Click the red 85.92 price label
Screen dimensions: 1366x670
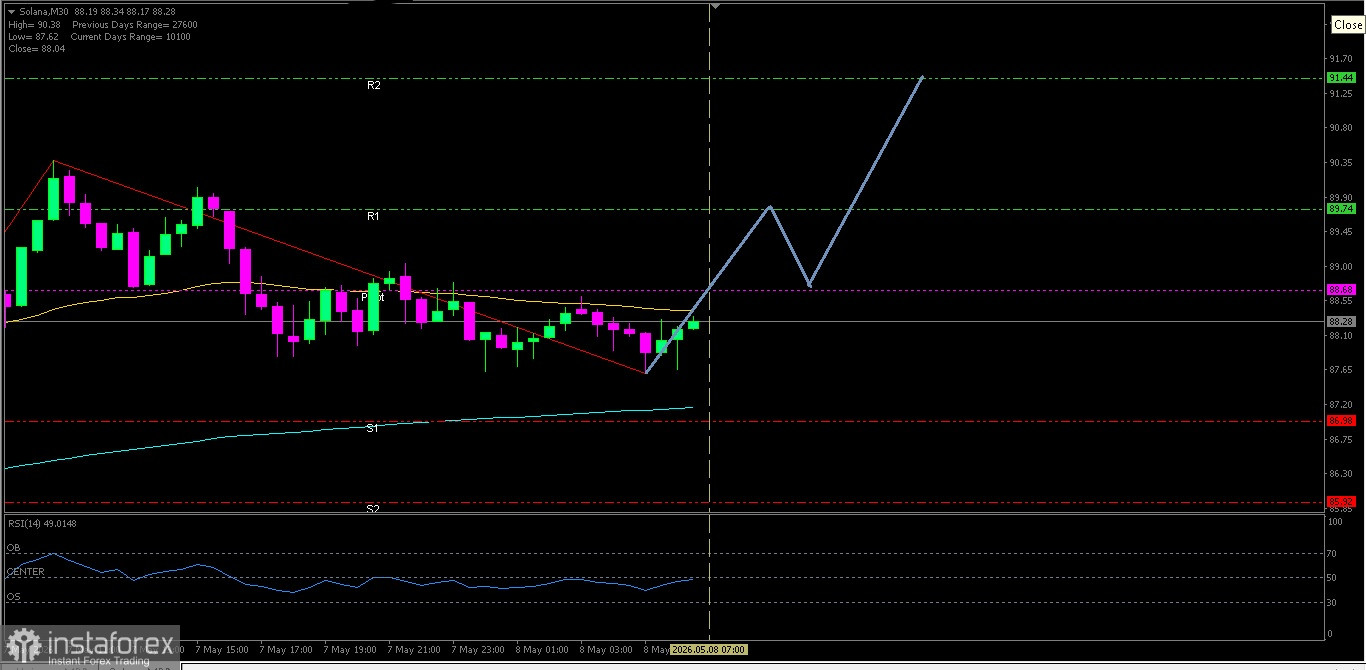[1341, 502]
